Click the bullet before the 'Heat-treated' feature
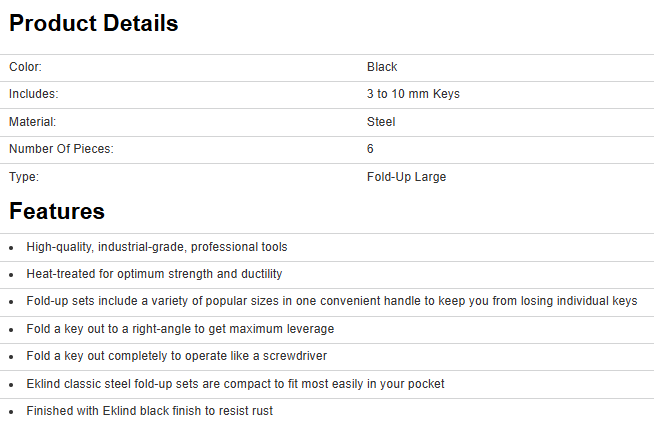The width and height of the screenshot is (654, 434). 11,274
